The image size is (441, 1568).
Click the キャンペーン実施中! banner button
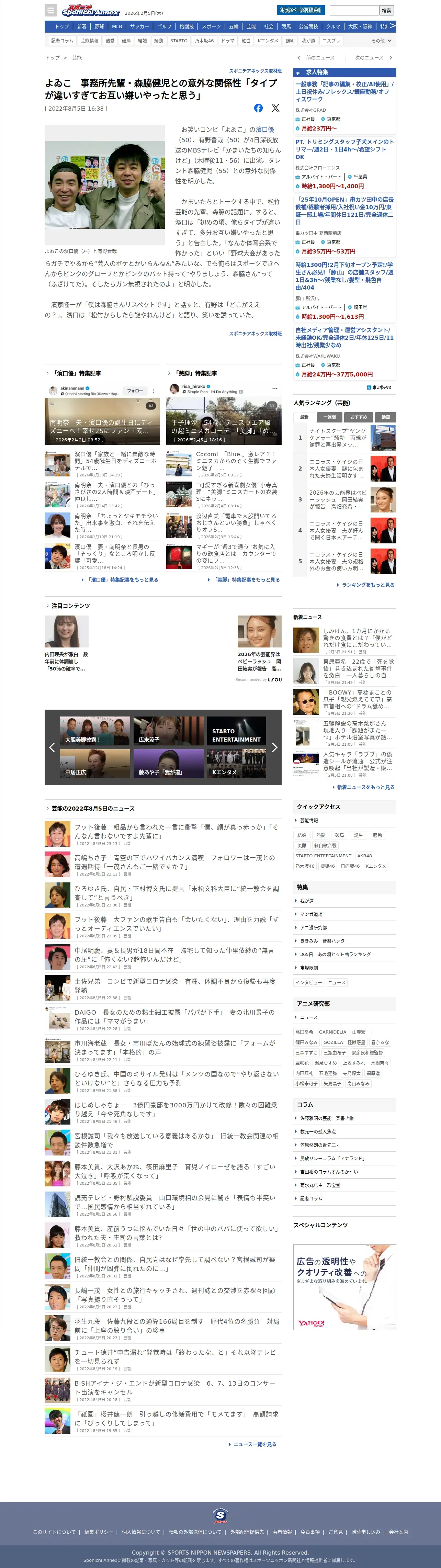pos(301,10)
